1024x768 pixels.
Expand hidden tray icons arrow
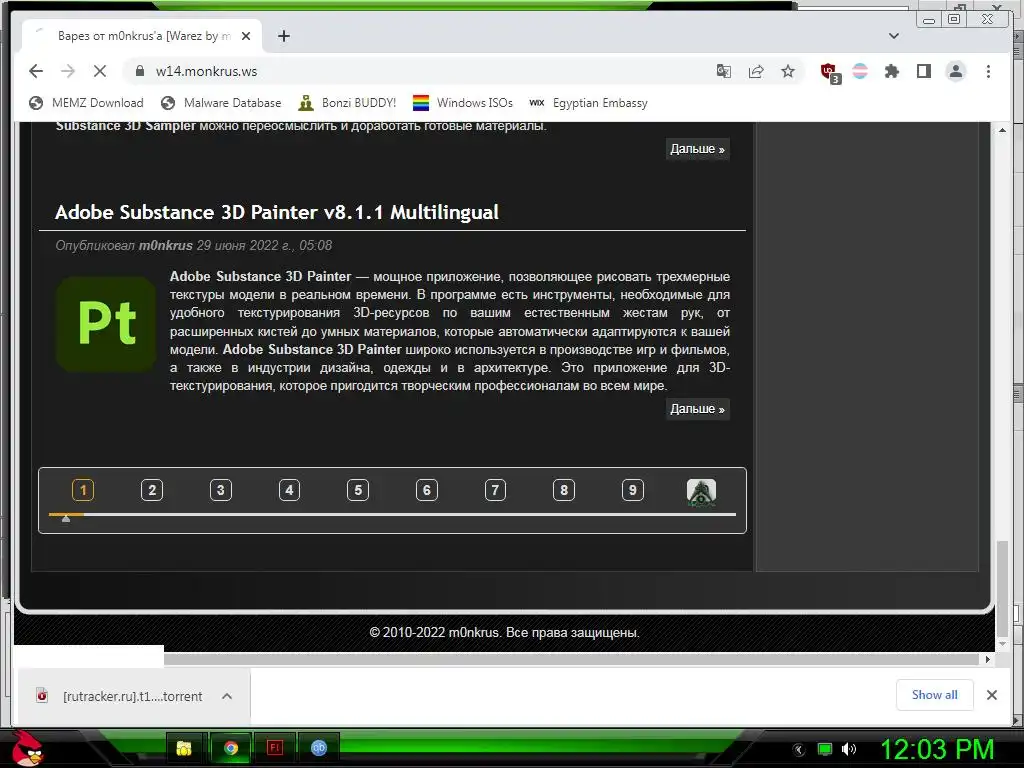click(x=799, y=750)
